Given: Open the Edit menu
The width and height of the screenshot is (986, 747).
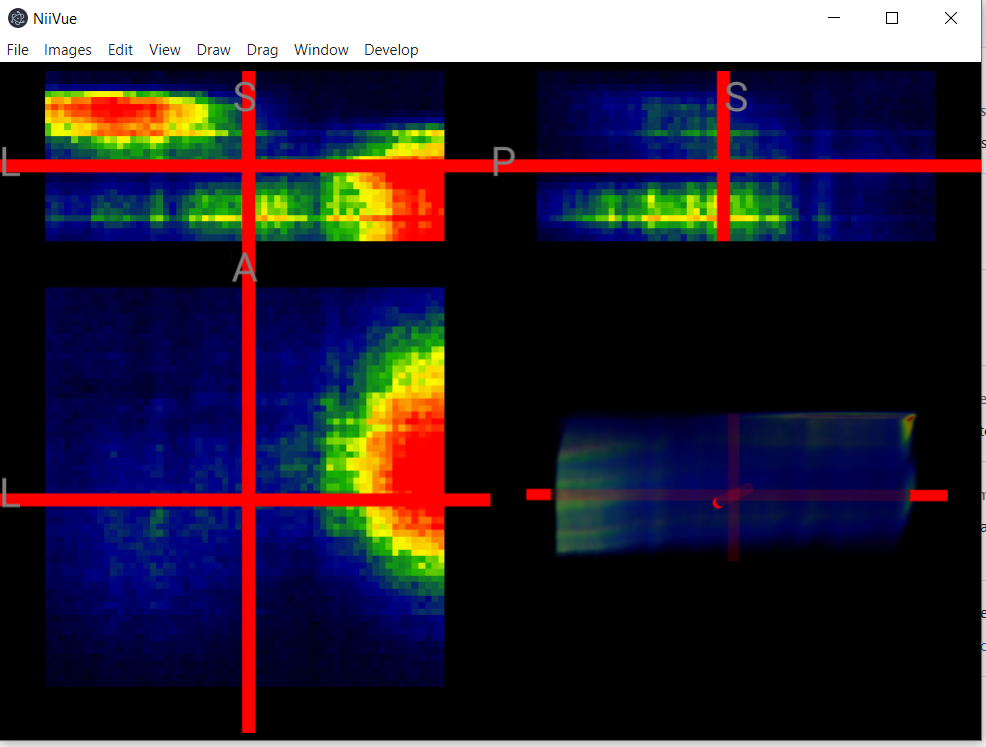Looking at the screenshot, I should pos(120,49).
